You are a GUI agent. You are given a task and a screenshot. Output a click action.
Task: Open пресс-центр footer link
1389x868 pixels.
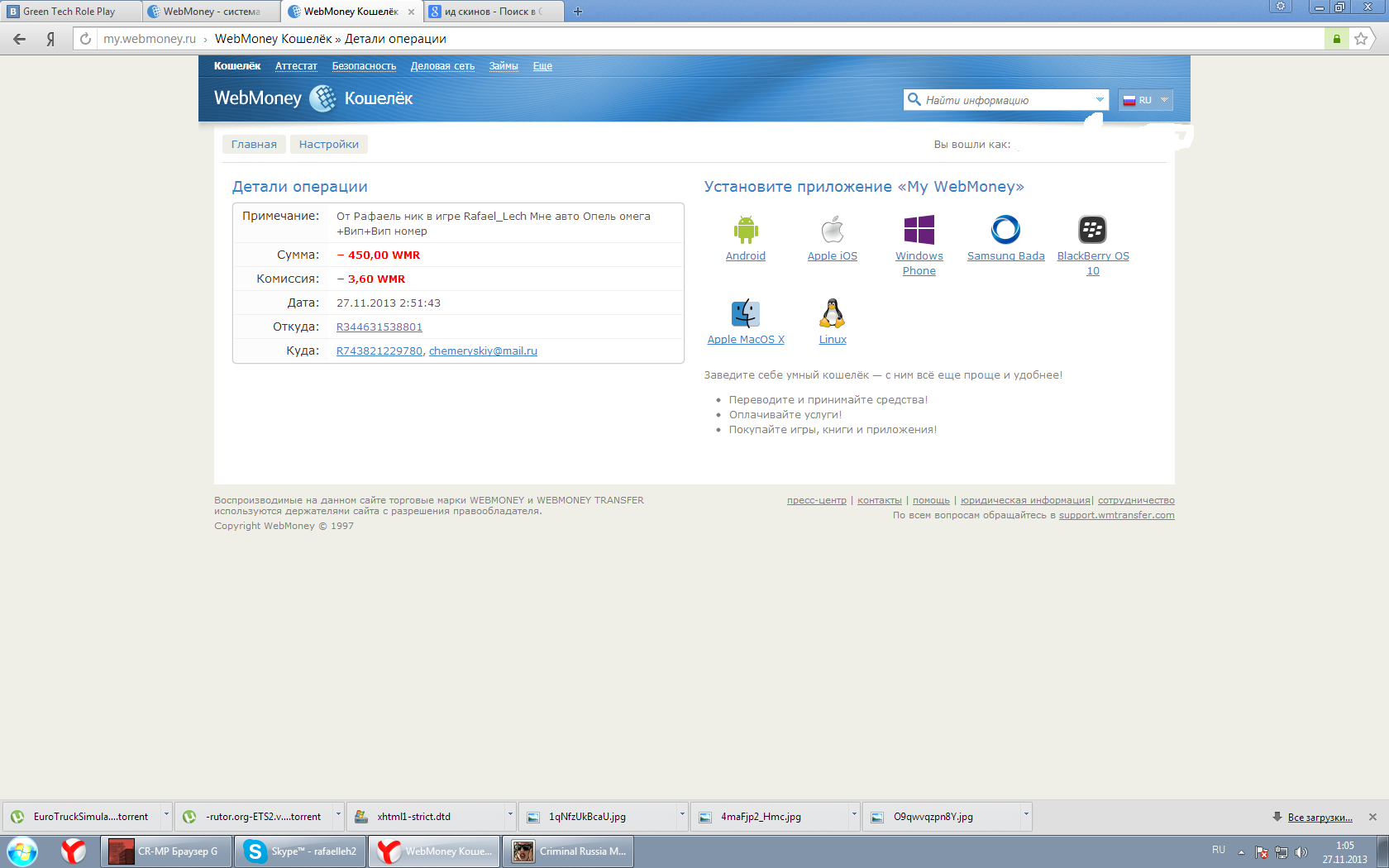click(x=817, y=501)
